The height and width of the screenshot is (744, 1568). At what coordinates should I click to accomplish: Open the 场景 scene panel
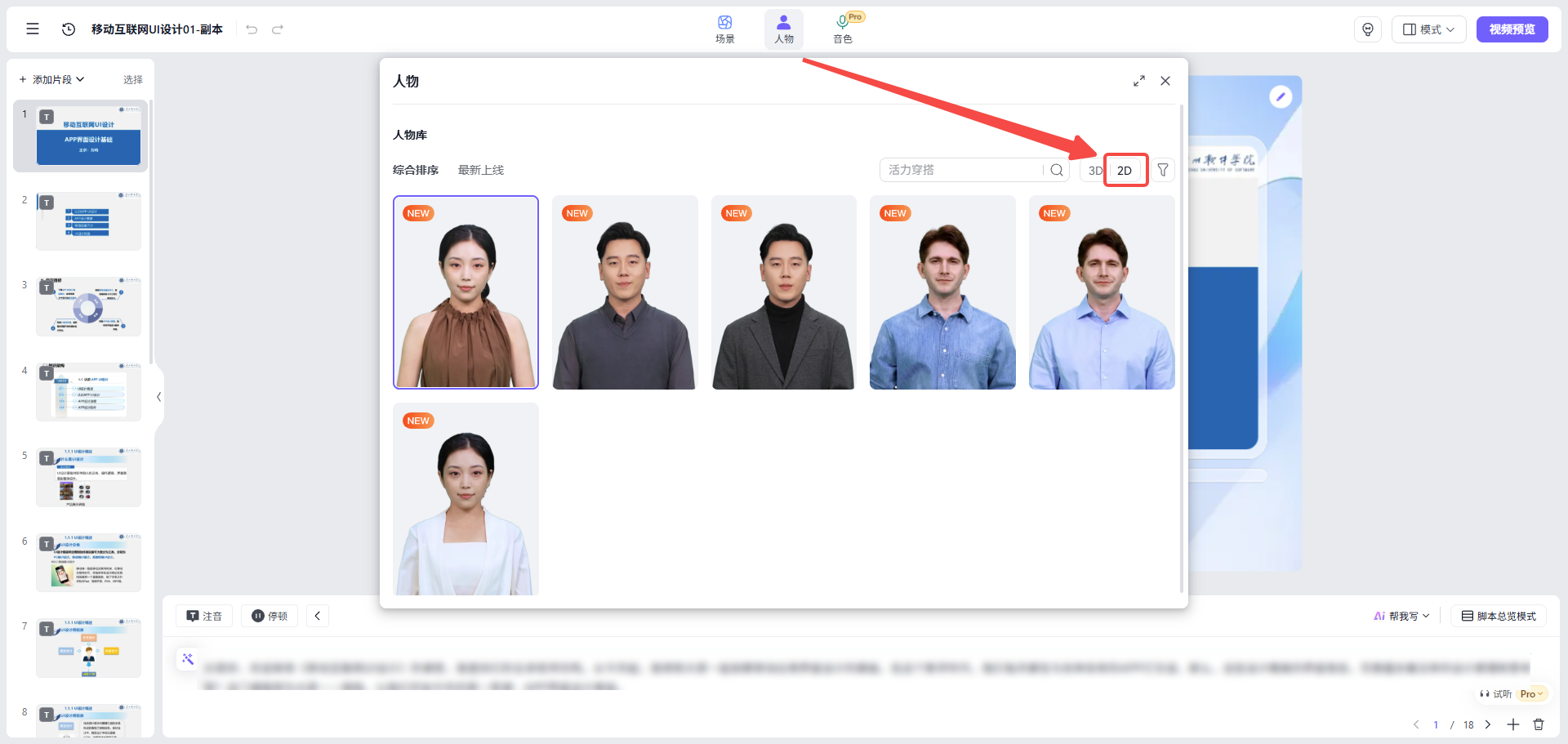tap(724, 29)
